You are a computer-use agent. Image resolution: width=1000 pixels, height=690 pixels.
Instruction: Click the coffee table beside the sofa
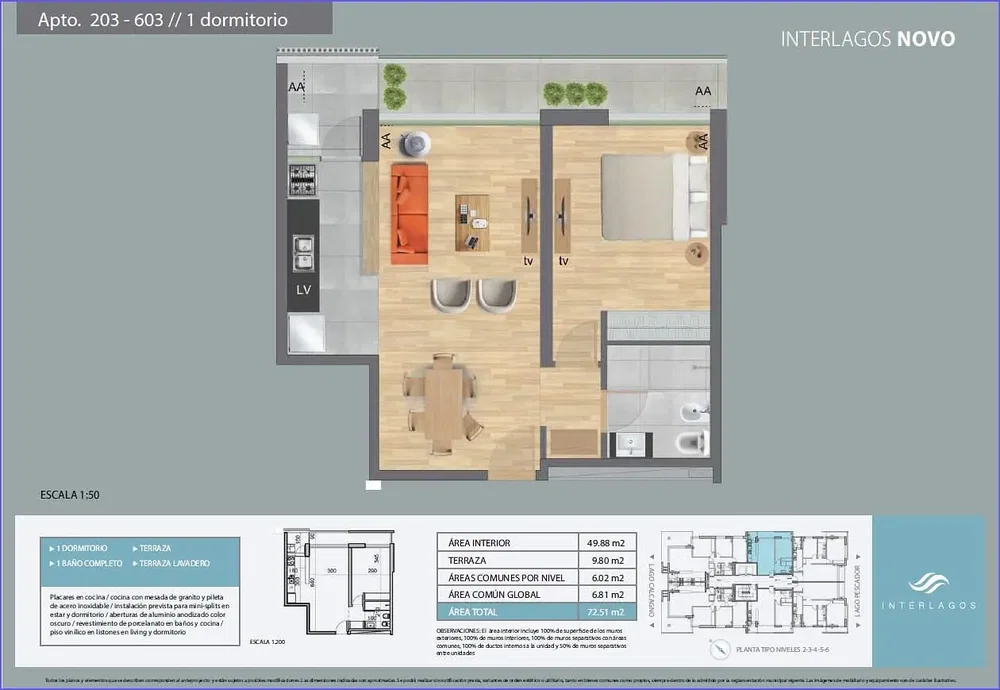tap(472, 223)
